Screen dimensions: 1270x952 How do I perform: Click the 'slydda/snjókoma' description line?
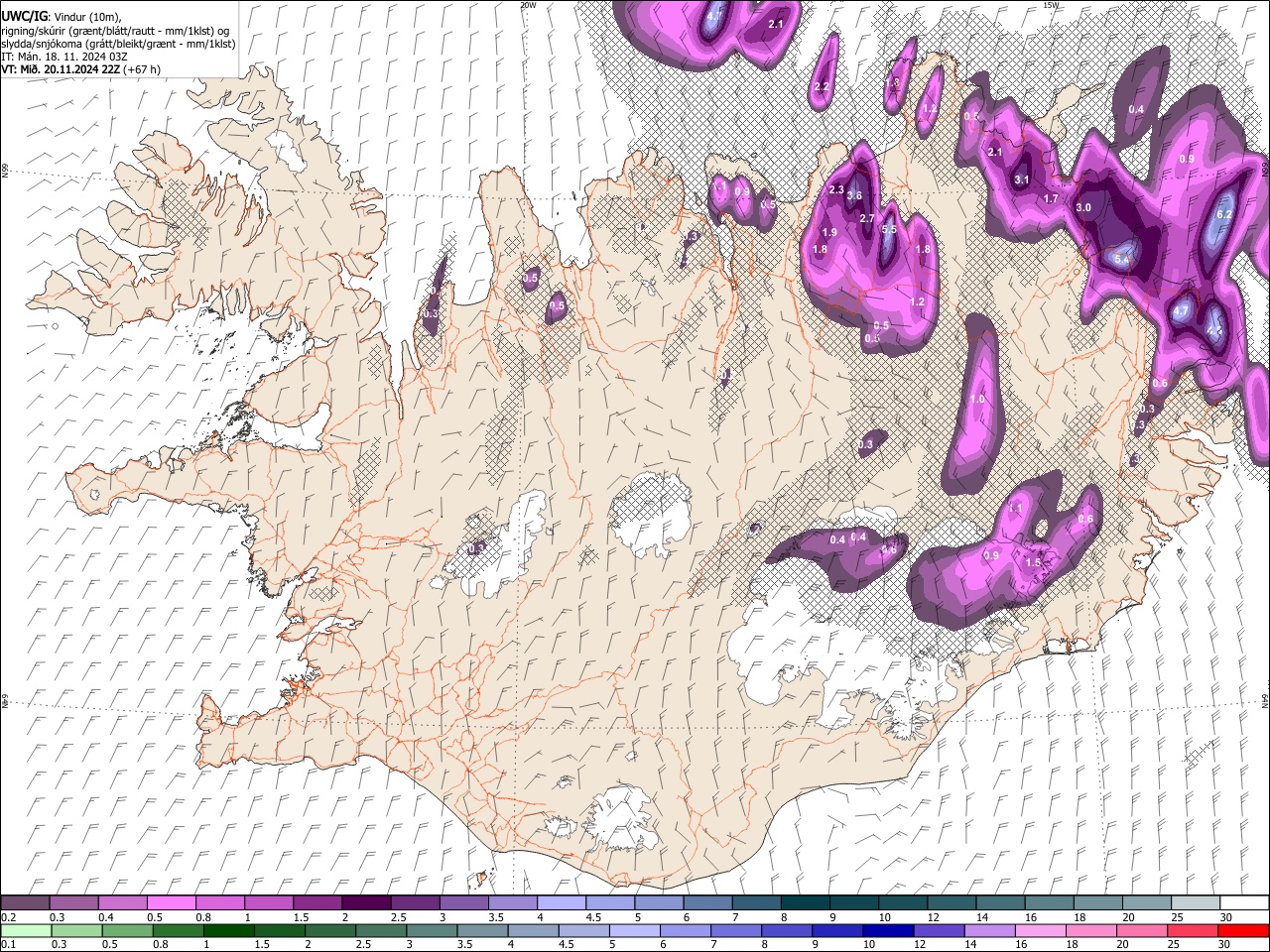[119, 44]
